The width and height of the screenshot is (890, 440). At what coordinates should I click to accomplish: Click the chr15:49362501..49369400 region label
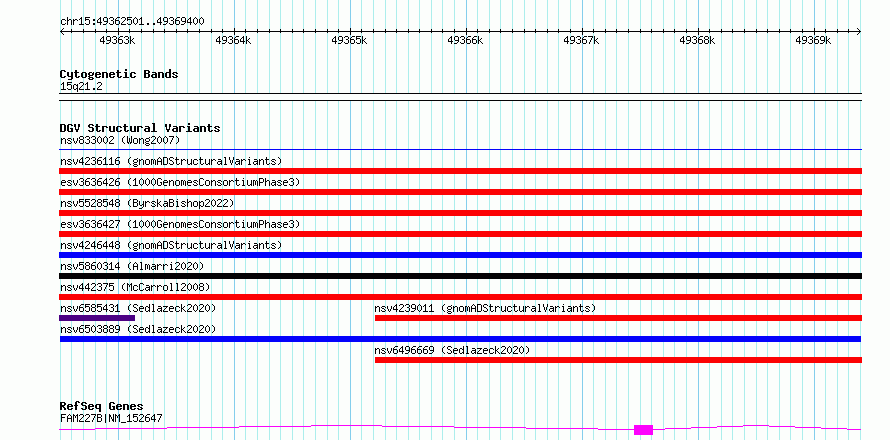point(132,22)
